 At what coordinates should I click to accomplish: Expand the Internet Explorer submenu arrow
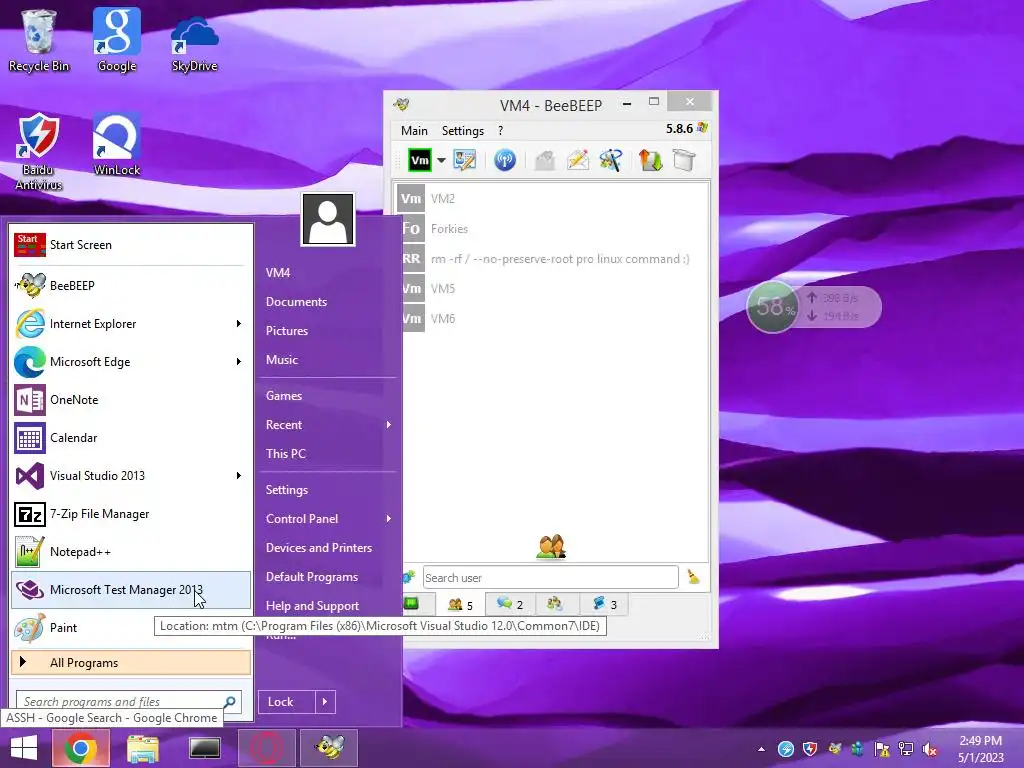239,324
